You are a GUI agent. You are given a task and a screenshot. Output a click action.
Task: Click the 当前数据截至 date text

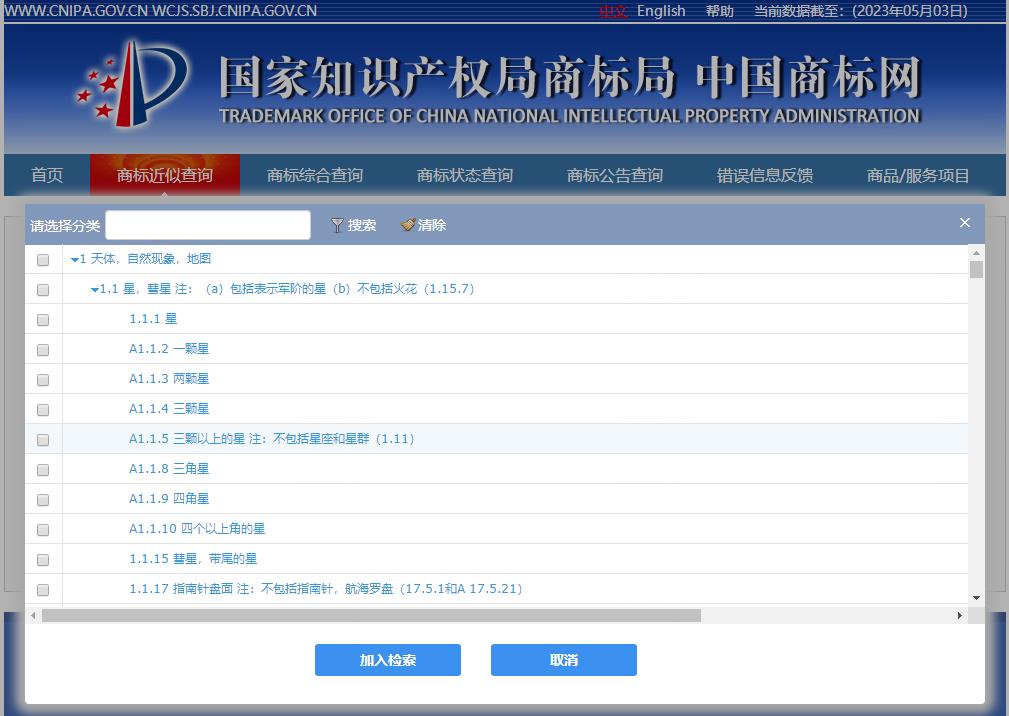[861, 11]
